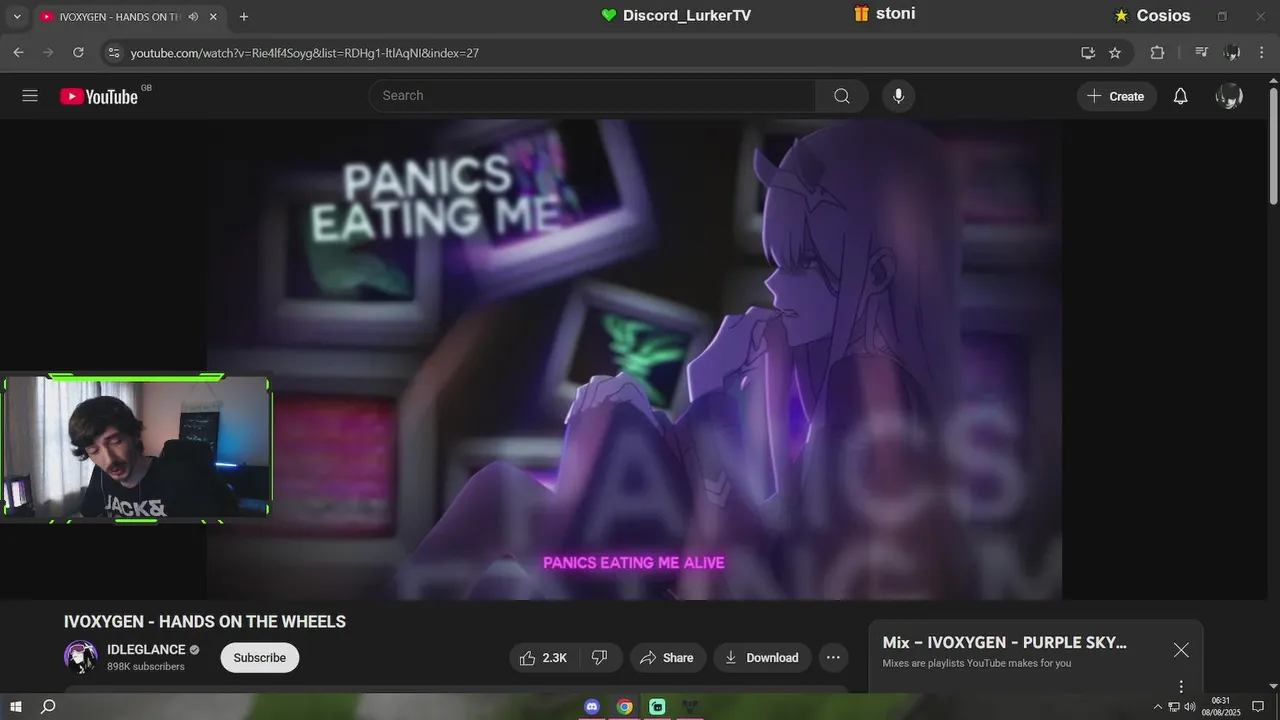Like the video with thumbs up
The height and width of the screenshot is (720, 1280).
[x=543, y=657]
